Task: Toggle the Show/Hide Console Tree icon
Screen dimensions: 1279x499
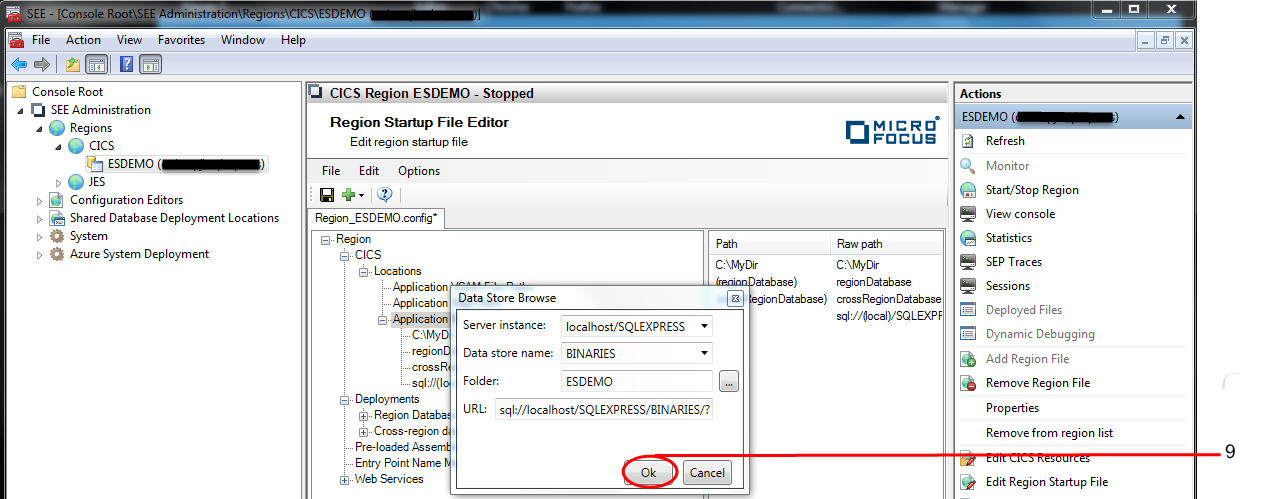Action: tap(97, 64)
